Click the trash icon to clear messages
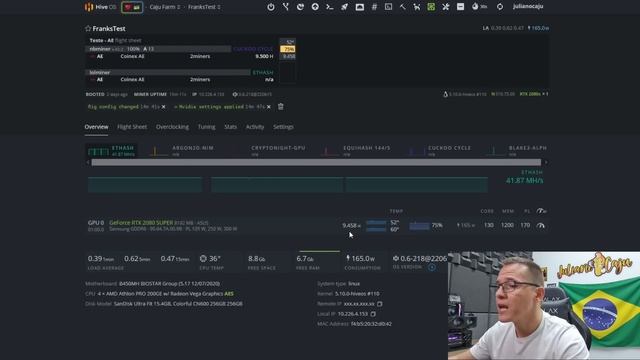640x360 pixels. pyautogui.click(x=281, y=107)
